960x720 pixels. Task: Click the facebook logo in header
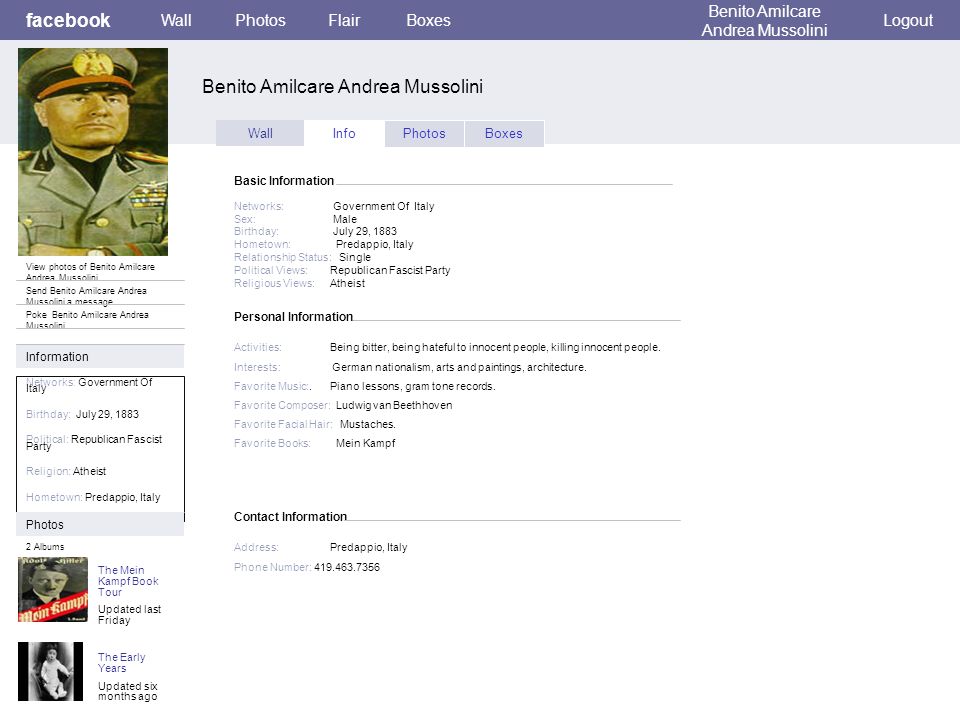pos(68,20)
